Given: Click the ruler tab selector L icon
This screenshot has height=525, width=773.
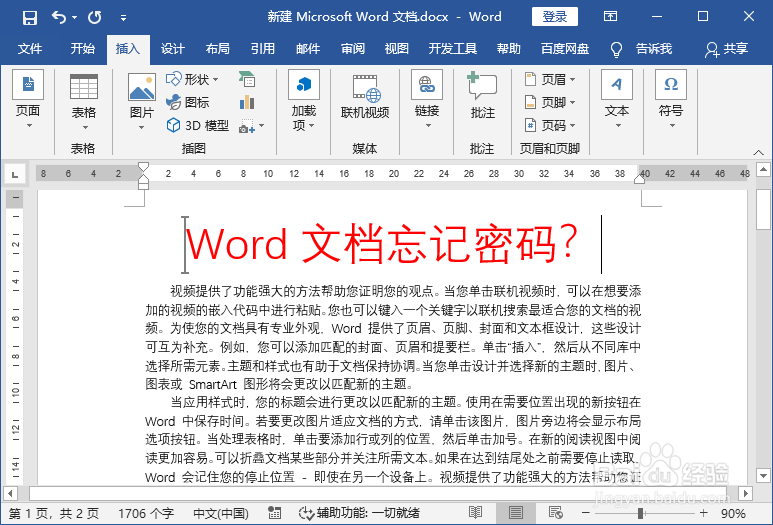Looking at the screenshot, I should [x=15, y=174].
